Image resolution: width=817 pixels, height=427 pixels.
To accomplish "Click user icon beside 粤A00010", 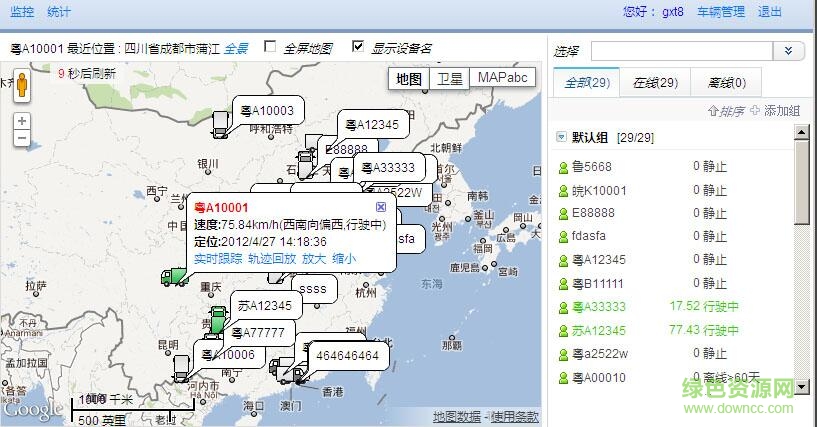I will click(563, 379).
